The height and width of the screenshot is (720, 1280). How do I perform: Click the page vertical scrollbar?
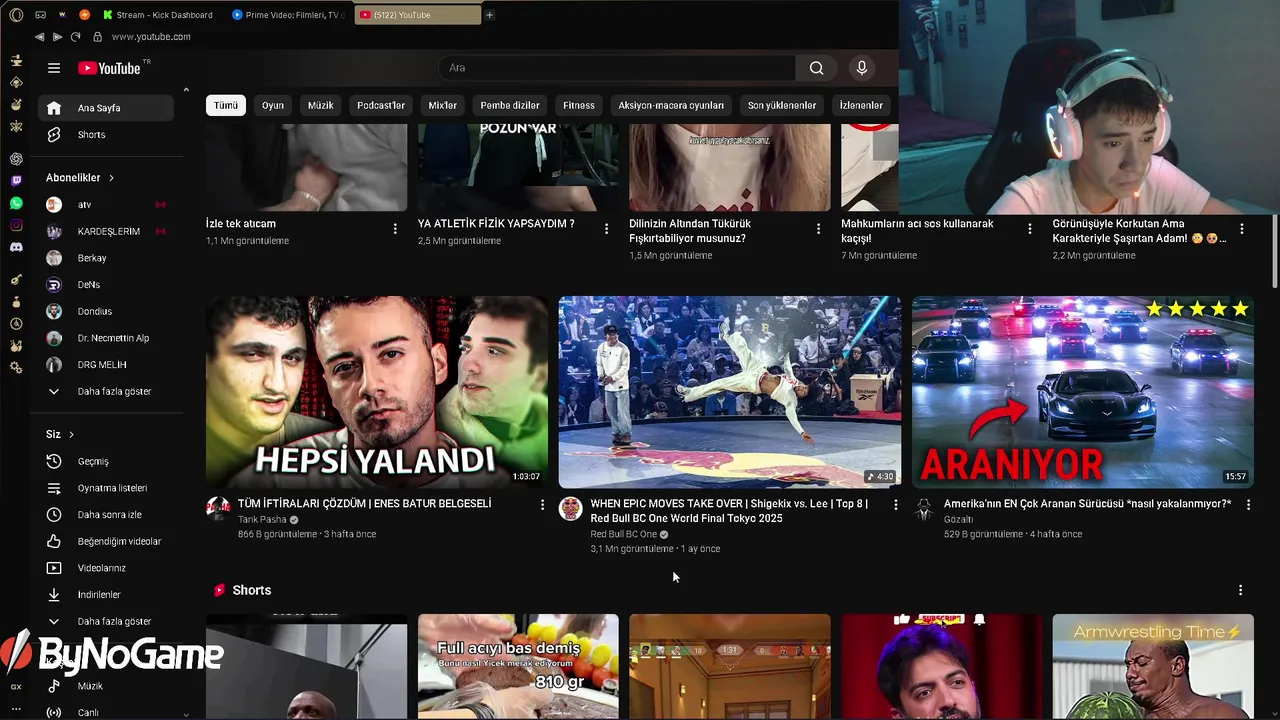click(x=1274, y=250)
